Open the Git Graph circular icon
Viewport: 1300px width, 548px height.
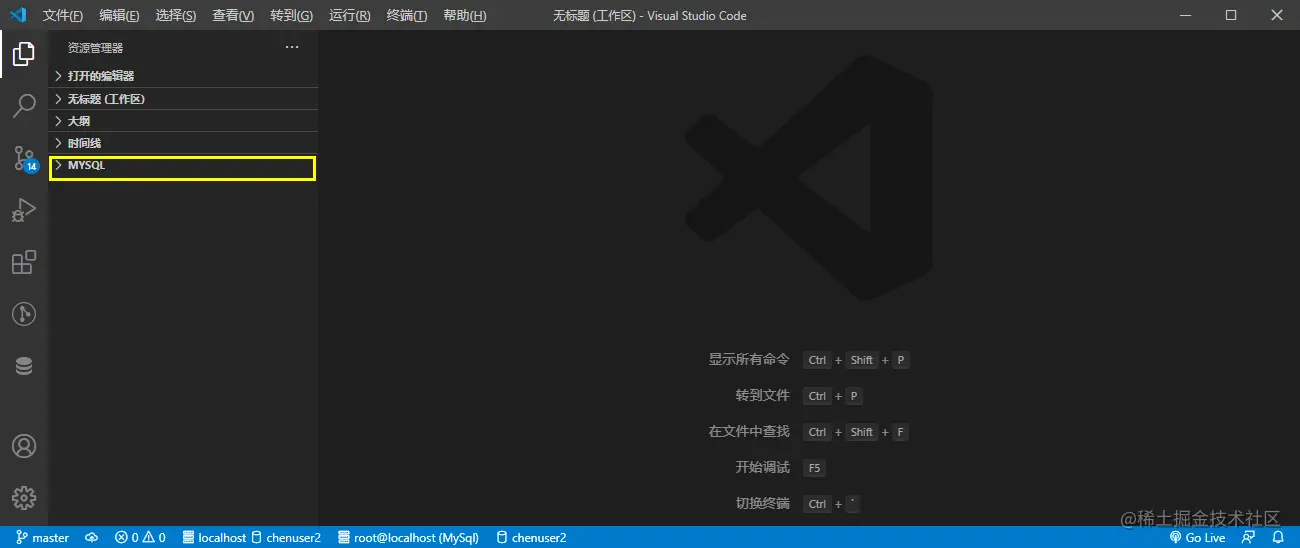click(24, 314)
